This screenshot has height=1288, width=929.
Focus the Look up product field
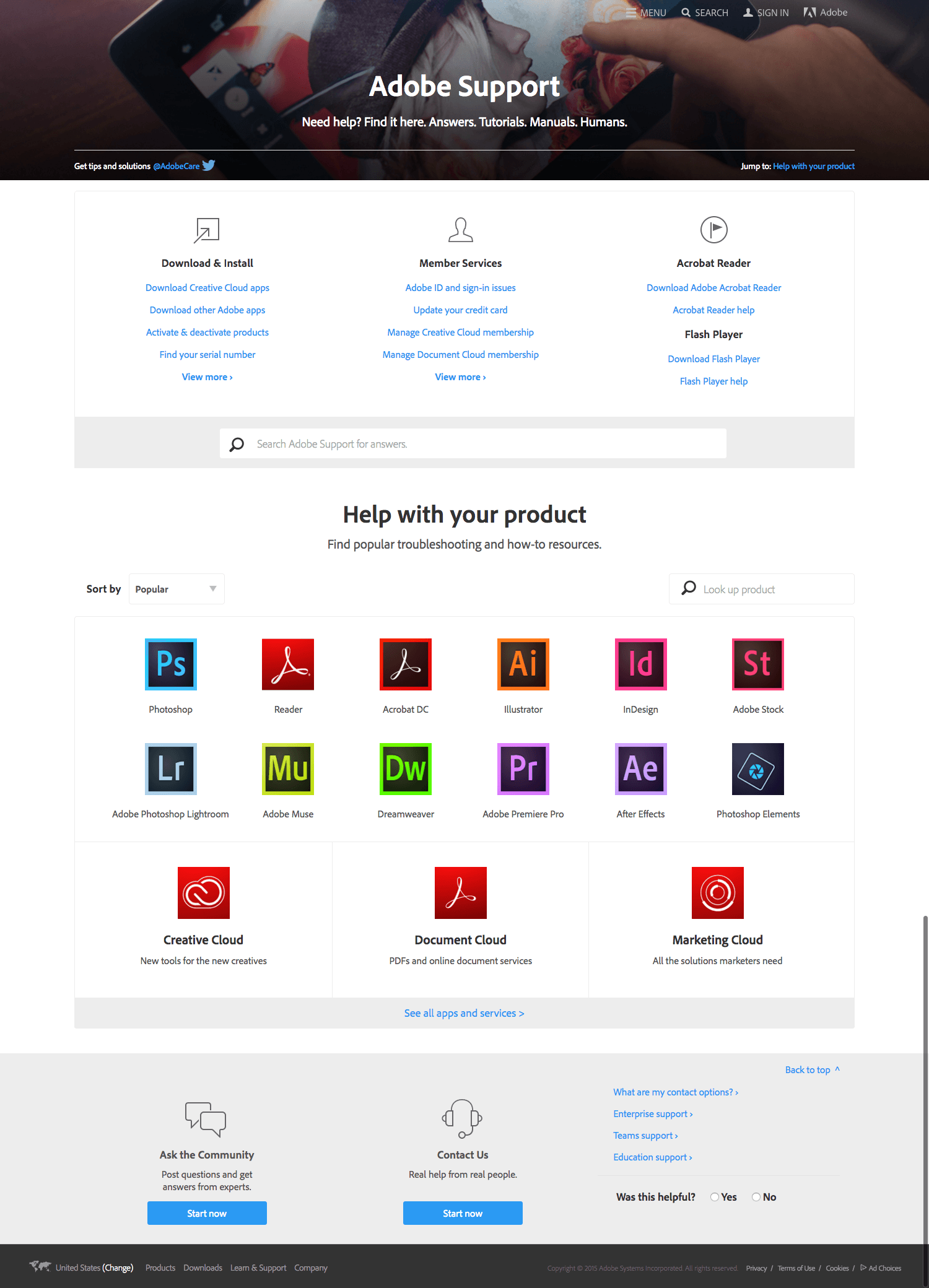[762, 589]
